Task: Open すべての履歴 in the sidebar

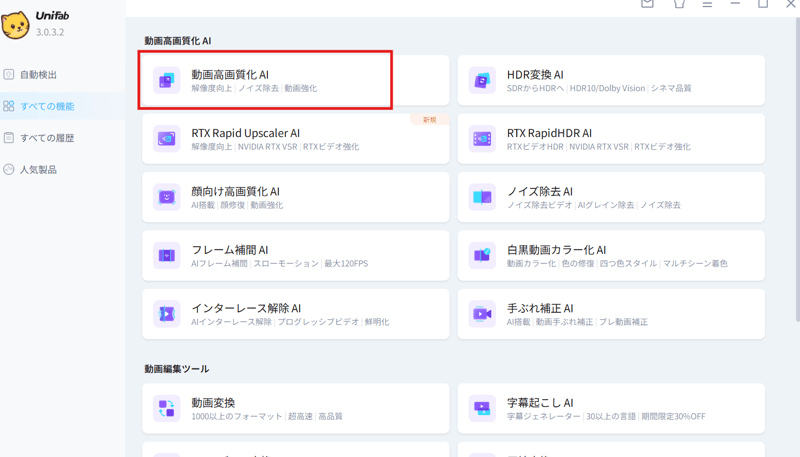Action: (46, 138)
